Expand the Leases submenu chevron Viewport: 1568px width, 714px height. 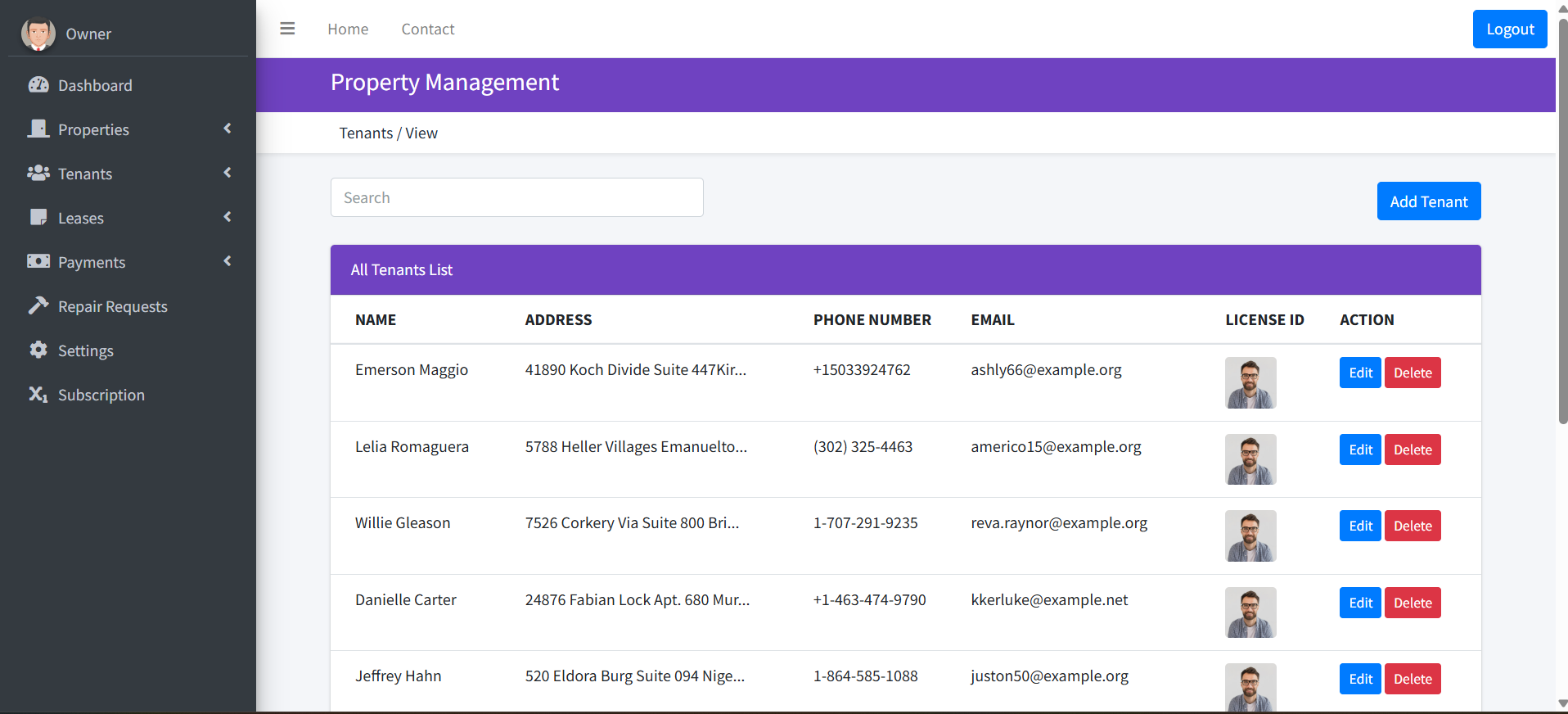(x=228, y=217)
